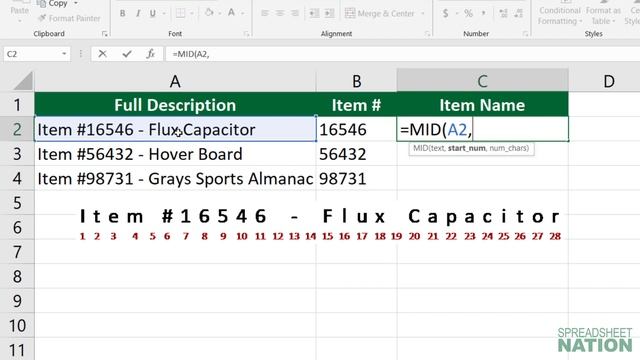Click inside the formula bar showing =MID(A2,
The width and height of the screenshot is (640, 360).
[x=402, y=53]
